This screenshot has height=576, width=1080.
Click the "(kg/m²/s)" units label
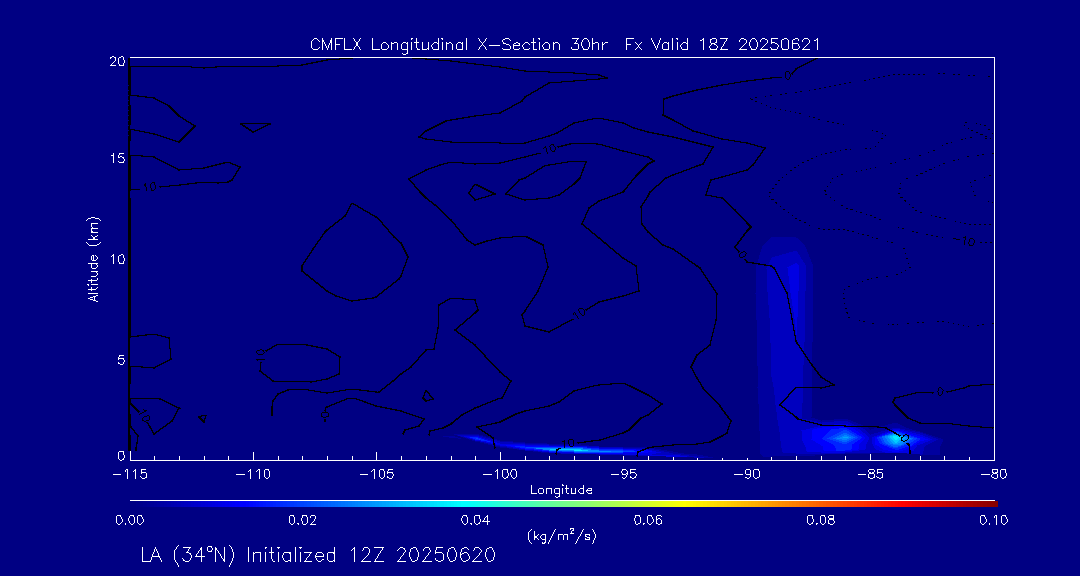pos(561,537)
